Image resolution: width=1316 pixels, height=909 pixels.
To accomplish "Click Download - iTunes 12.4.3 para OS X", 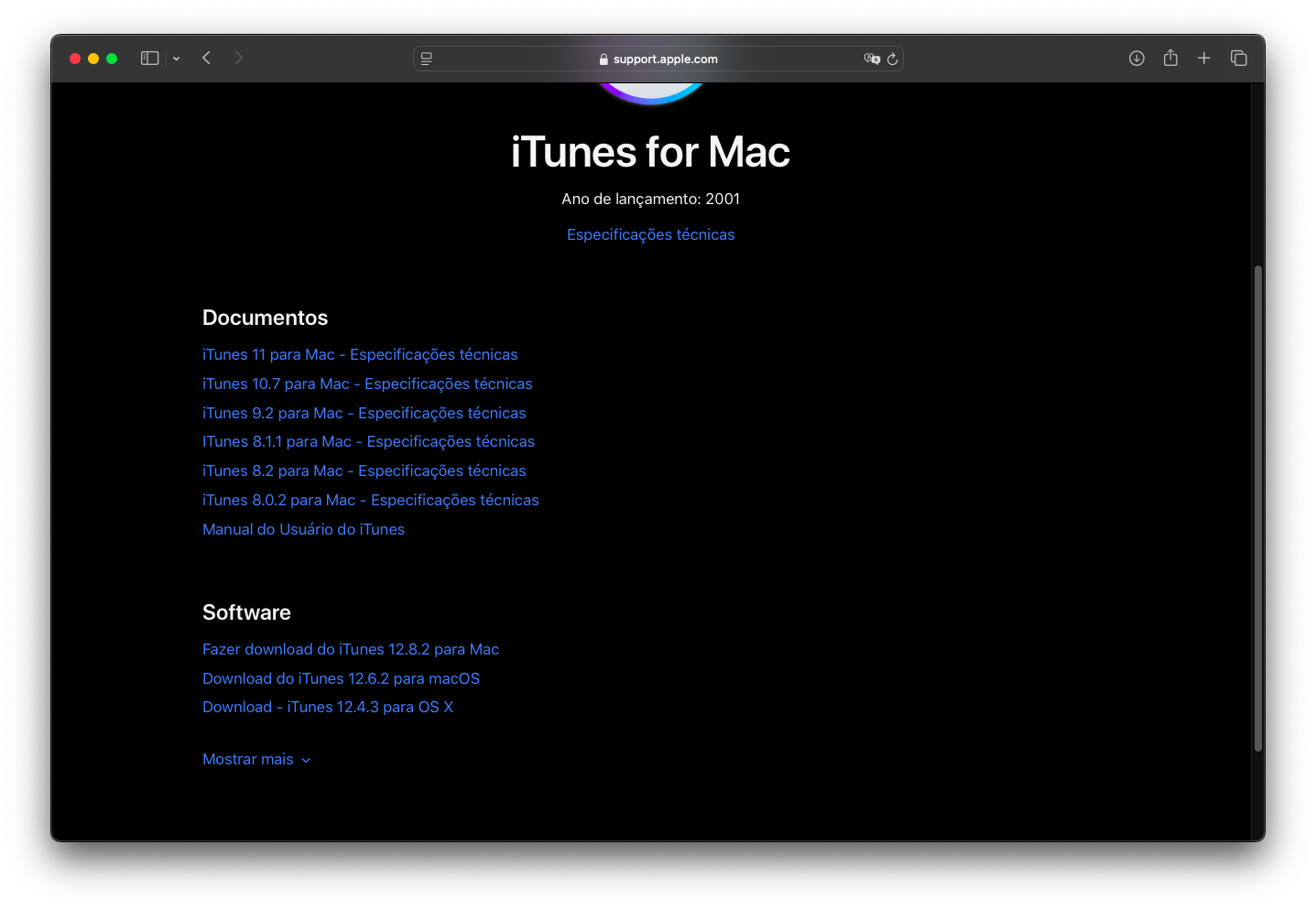I will [x=328, y=708].
